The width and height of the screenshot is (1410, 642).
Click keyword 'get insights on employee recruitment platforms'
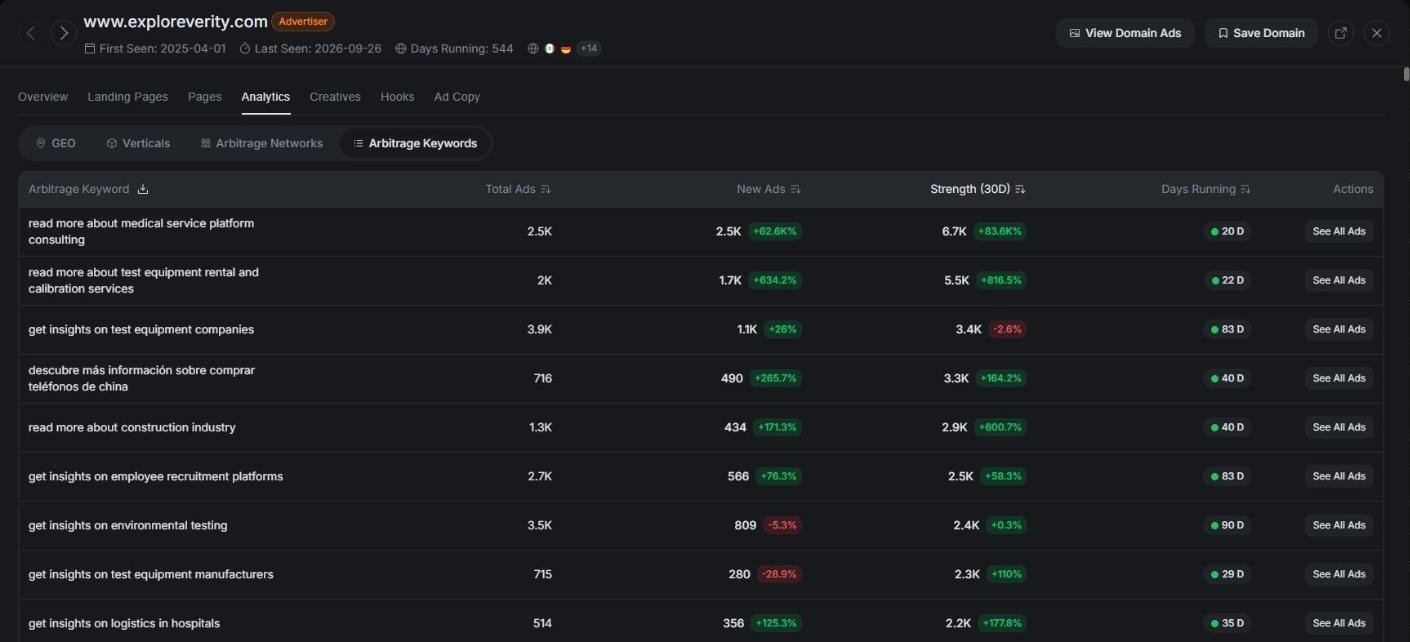[x=156, y=476]
